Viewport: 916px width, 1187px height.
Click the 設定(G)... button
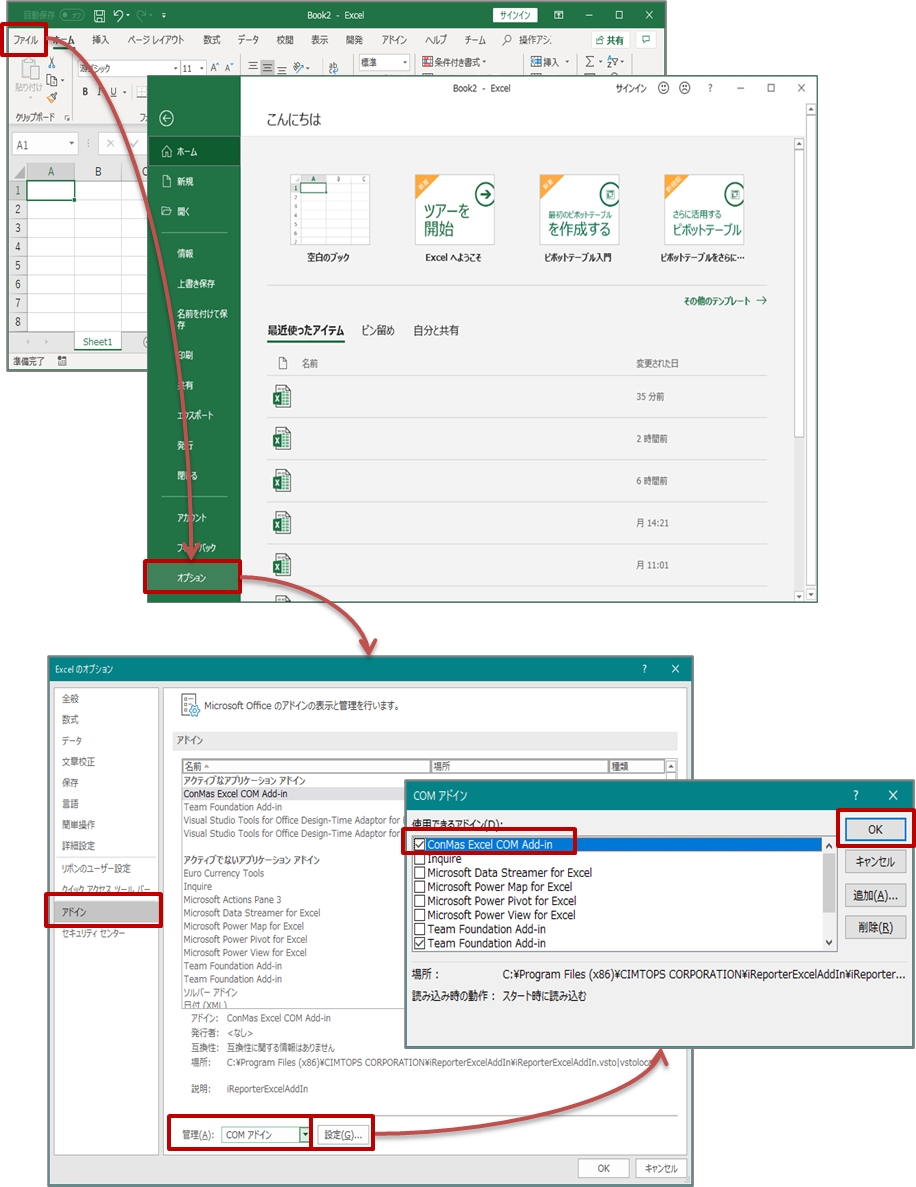[343, 1135]
